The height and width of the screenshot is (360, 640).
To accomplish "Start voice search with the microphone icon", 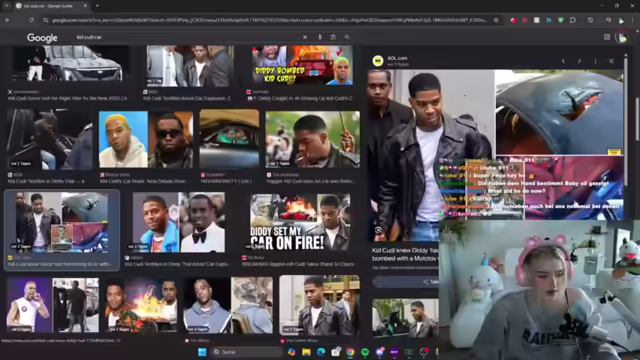I will coord(320,37).
